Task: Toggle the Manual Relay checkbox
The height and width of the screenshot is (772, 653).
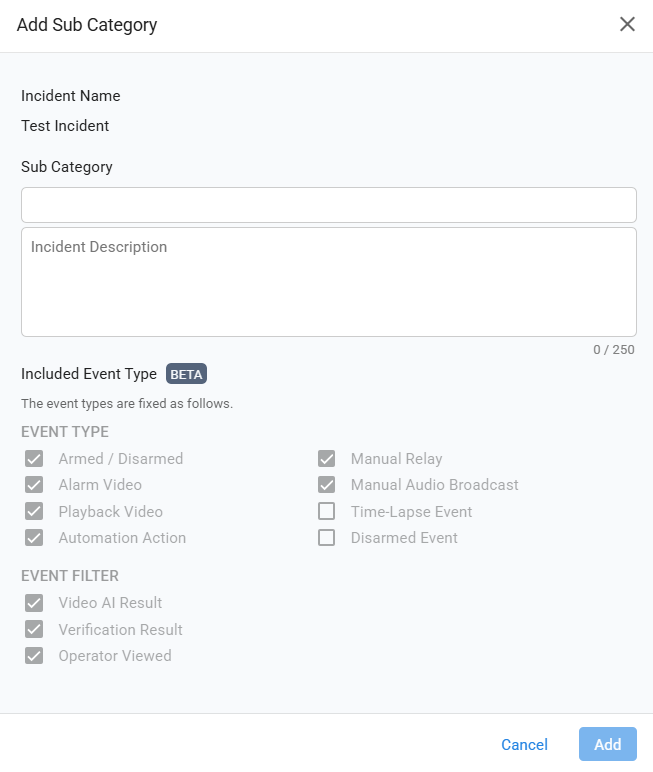Action: (326, 459)
